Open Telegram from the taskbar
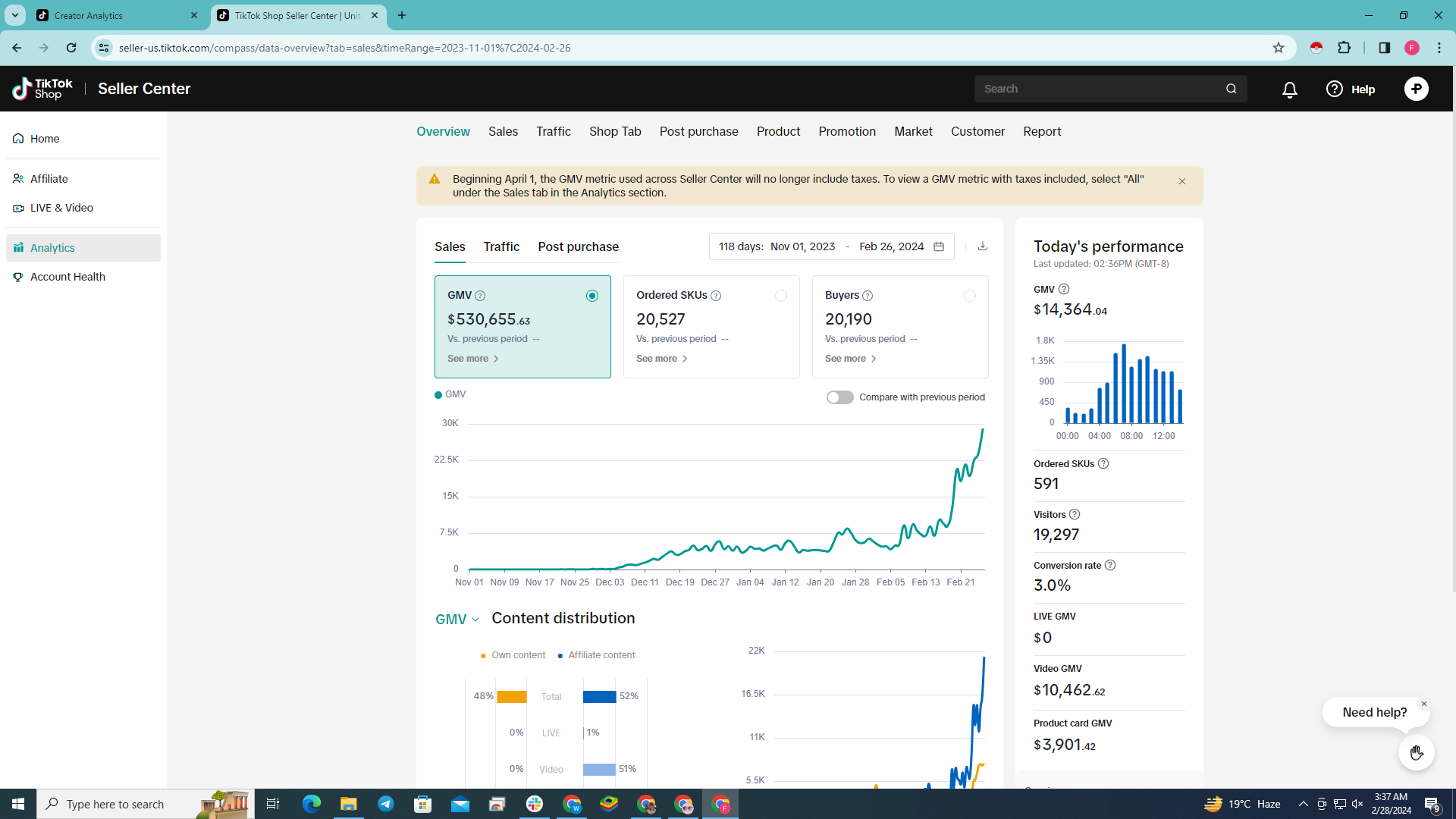Screen dimensions: 1456x819 [x=385, y=804]
